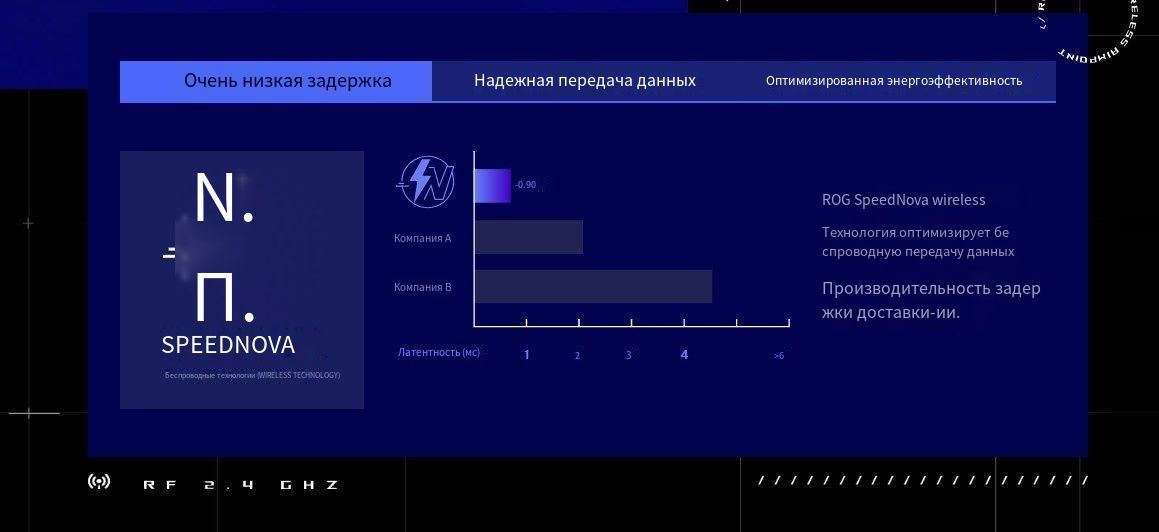Viewport: 1159px width, 532px height.
Task: Click the Беспроводные технологии caption under logo
Action: click(252, 375)
